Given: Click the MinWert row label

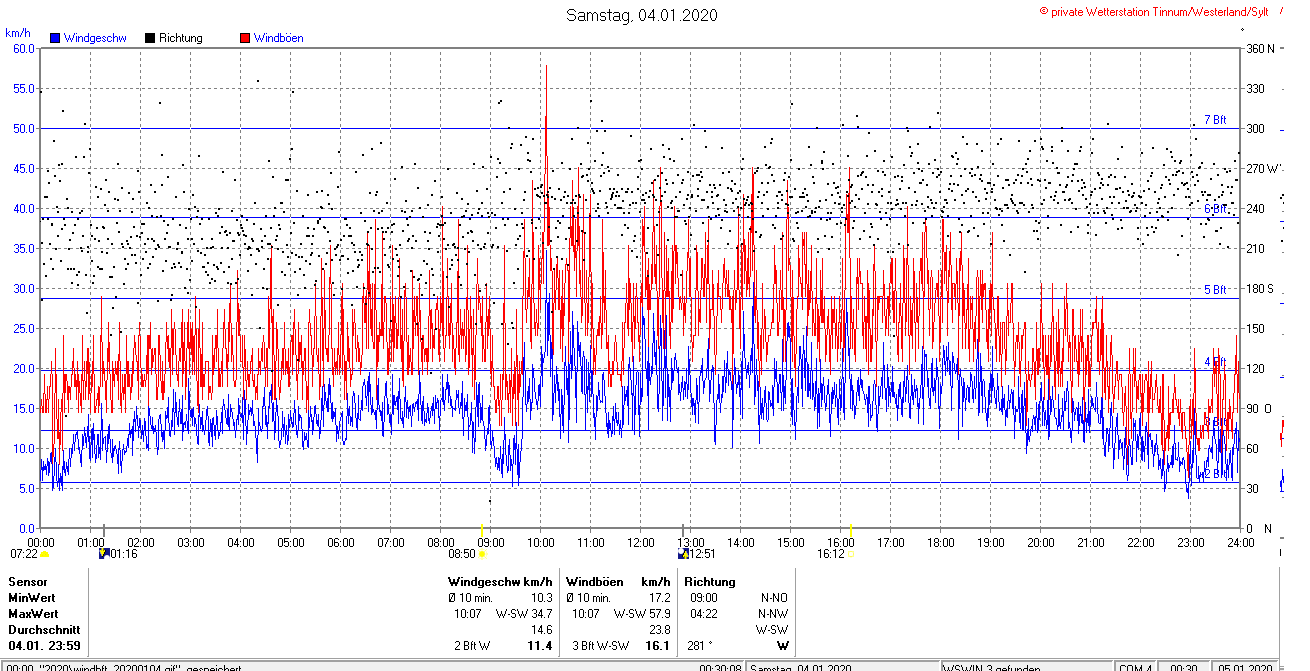Looking at the screenshot, I should tap(33, 598).
